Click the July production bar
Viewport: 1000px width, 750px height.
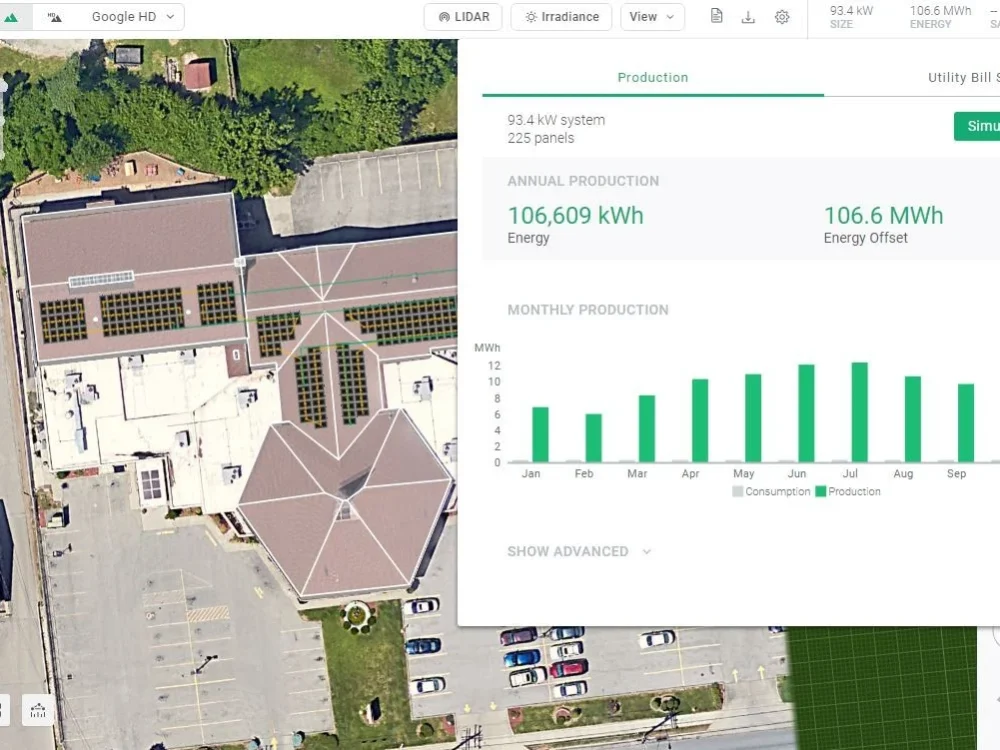[859, 412]
